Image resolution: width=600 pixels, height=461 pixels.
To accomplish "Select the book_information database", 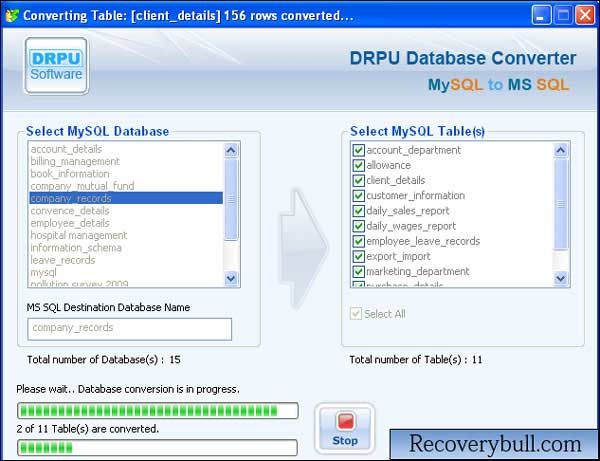I will 126,173.
